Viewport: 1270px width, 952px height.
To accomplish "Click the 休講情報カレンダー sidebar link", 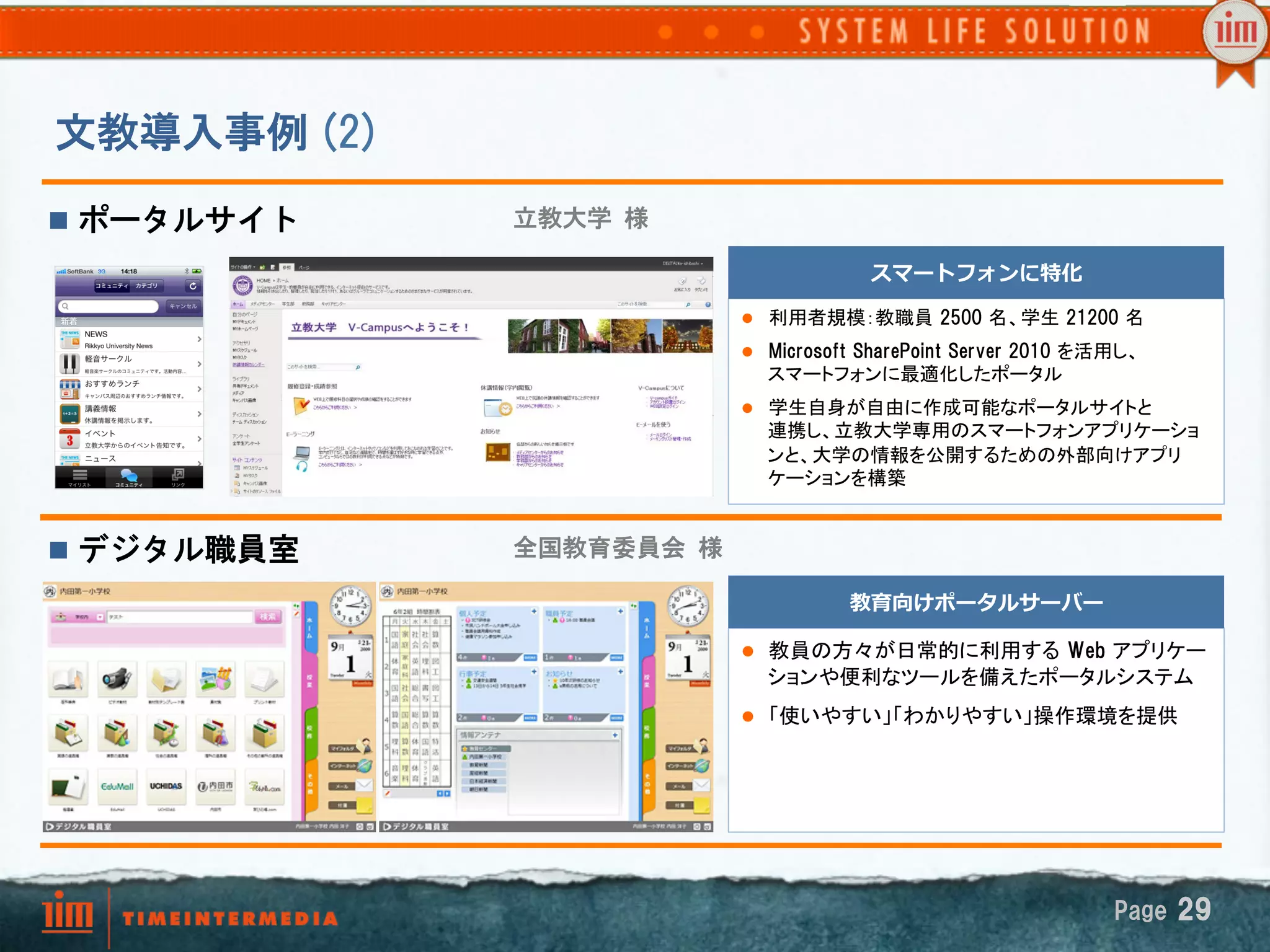I will [247, 364].
